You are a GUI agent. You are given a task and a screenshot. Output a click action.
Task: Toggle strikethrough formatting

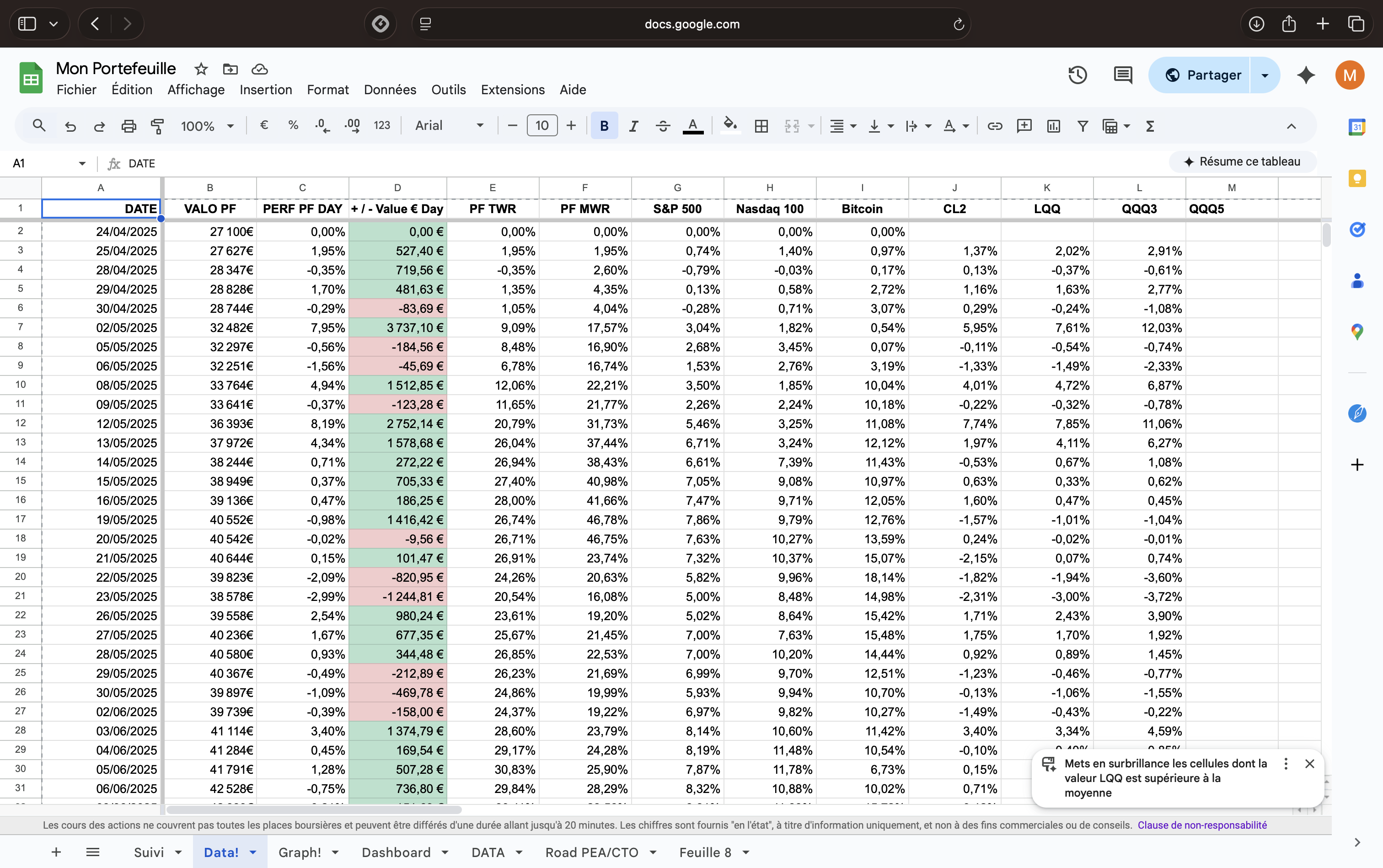point(663,126)
